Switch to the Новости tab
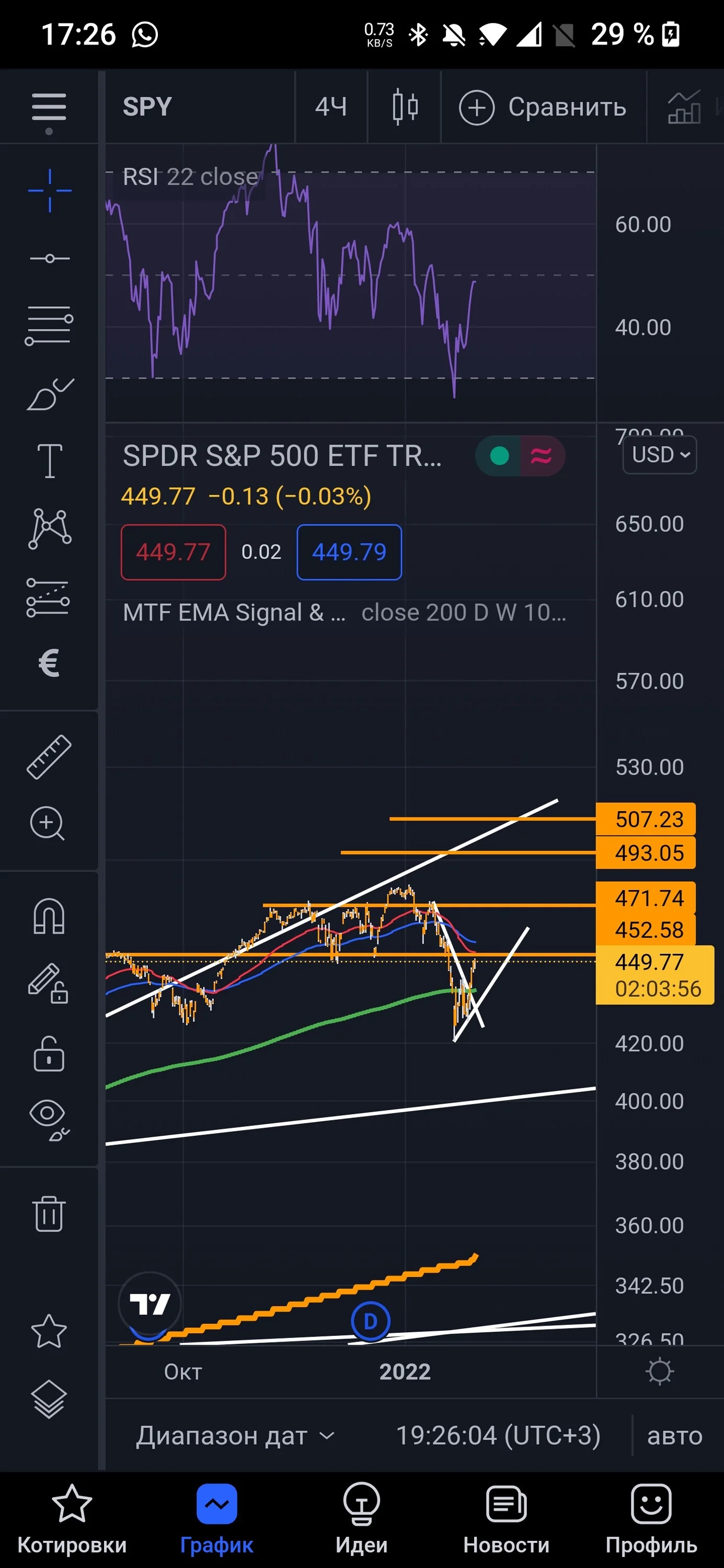The image size is (724, 1568). click(x=507, y=1520)
